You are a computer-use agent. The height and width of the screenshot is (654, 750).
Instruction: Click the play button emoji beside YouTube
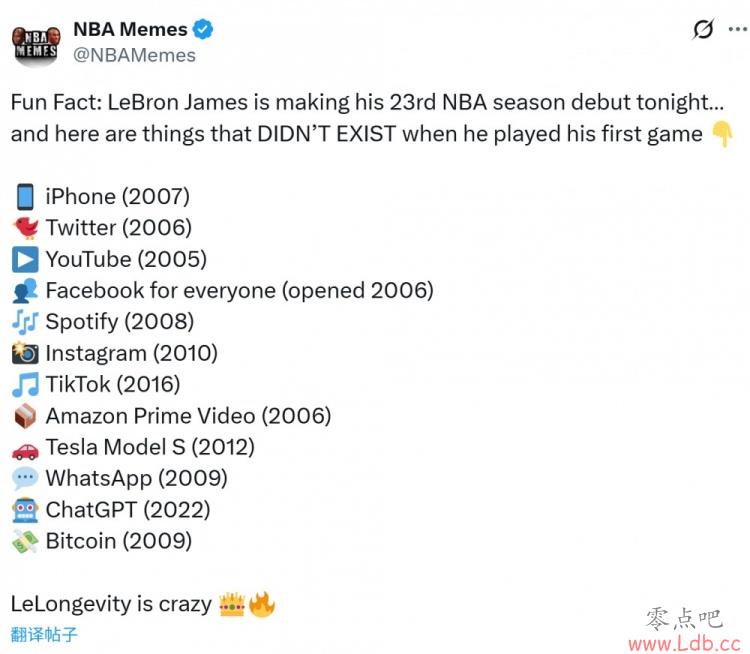point(25,259)
